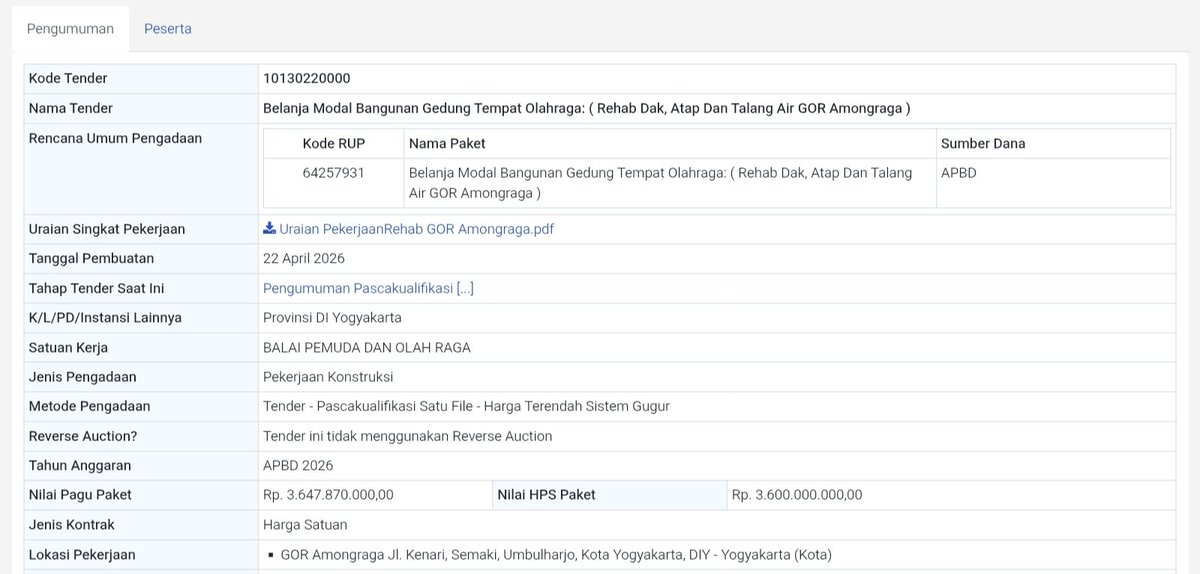Select tender code 10130220000
This screenshot has width=1200, height=574.
306,78
